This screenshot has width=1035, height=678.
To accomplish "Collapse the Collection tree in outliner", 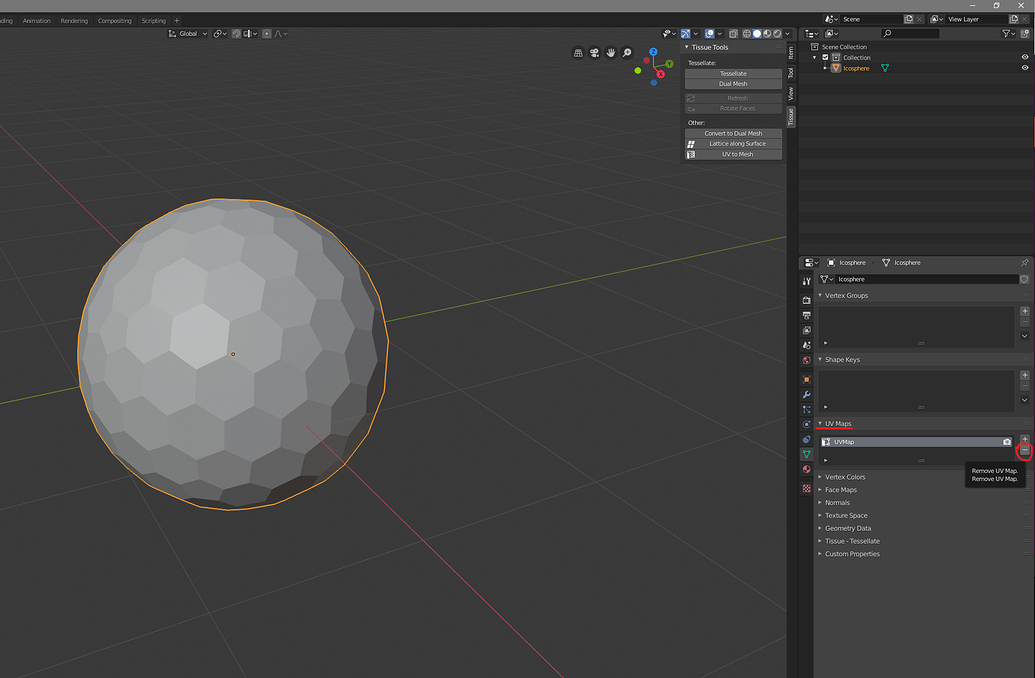I will [x=815, y=57].
